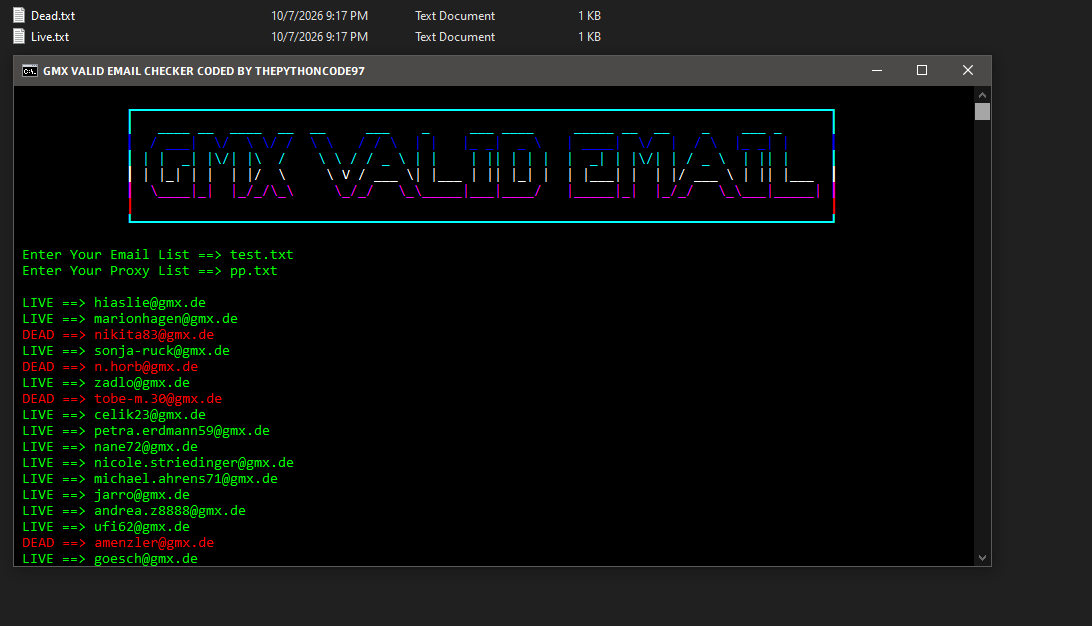The image size is (1092, 626).
Task: Grab the console vertical scrollbar thumb
Action: 982,111
